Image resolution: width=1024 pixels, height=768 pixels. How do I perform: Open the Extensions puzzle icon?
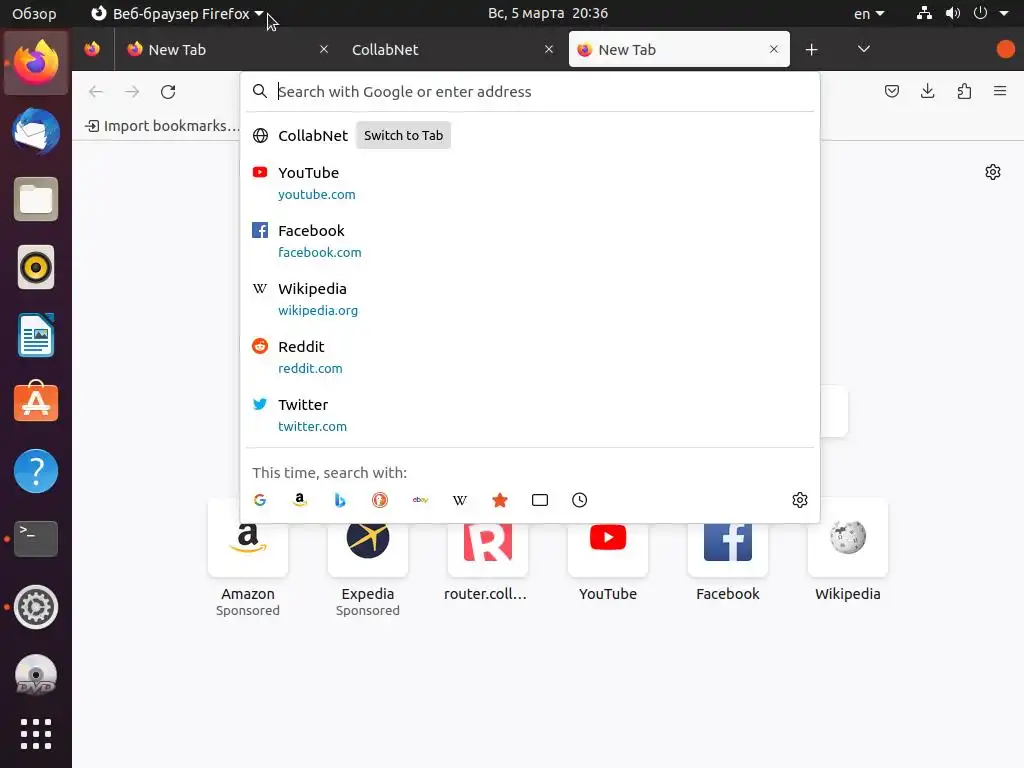click(x=964, y=91)
